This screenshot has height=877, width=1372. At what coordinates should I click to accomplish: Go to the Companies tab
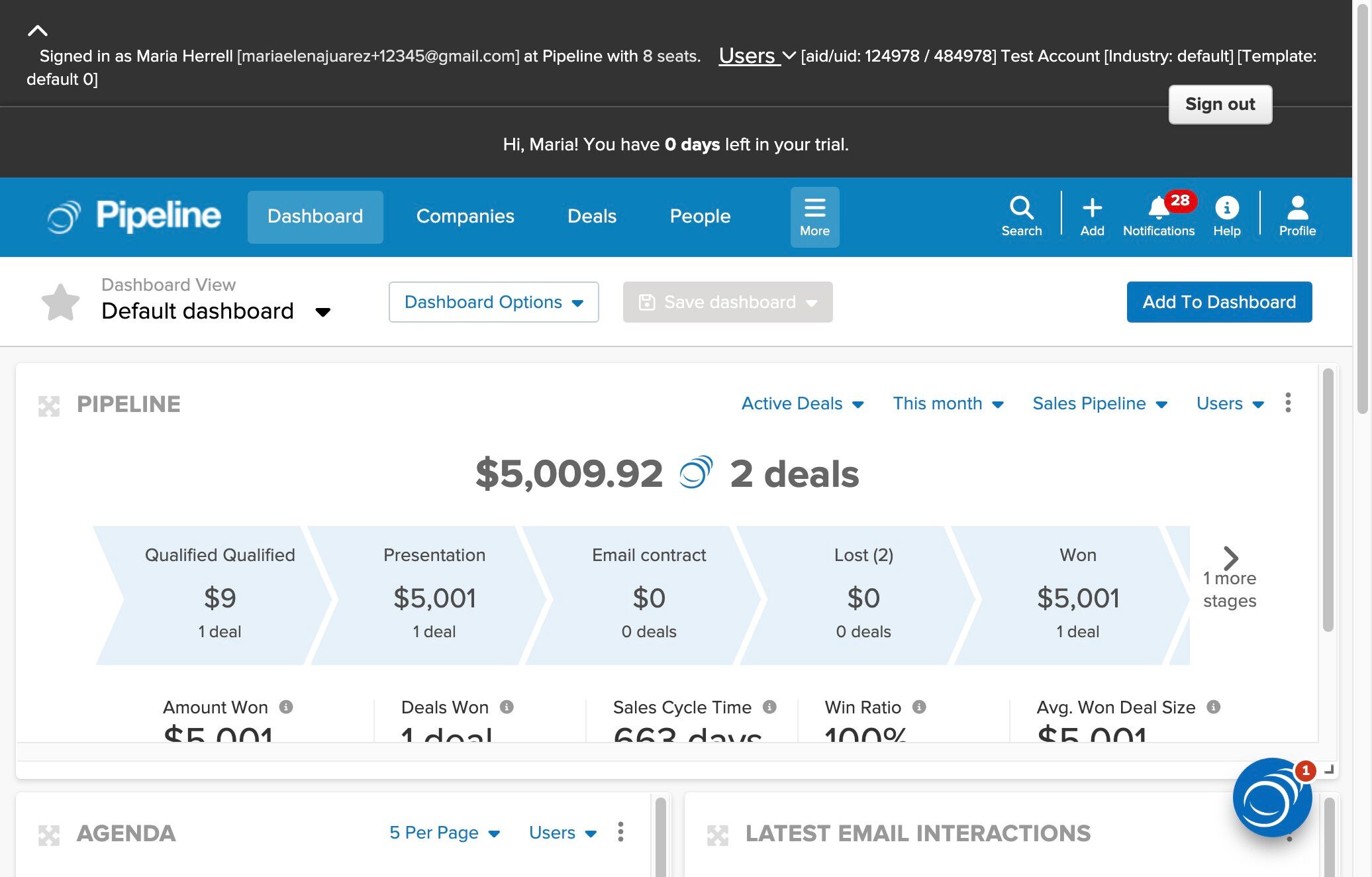(465, 217)
